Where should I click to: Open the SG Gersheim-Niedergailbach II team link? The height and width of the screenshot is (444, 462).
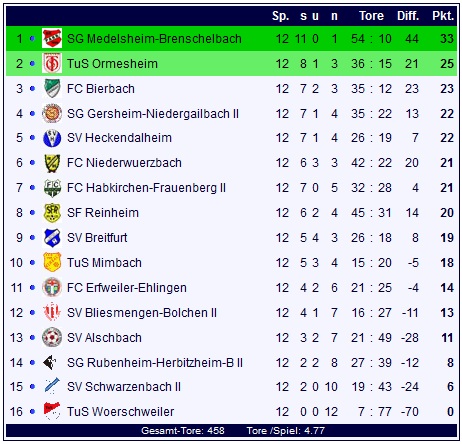(153, 114)
